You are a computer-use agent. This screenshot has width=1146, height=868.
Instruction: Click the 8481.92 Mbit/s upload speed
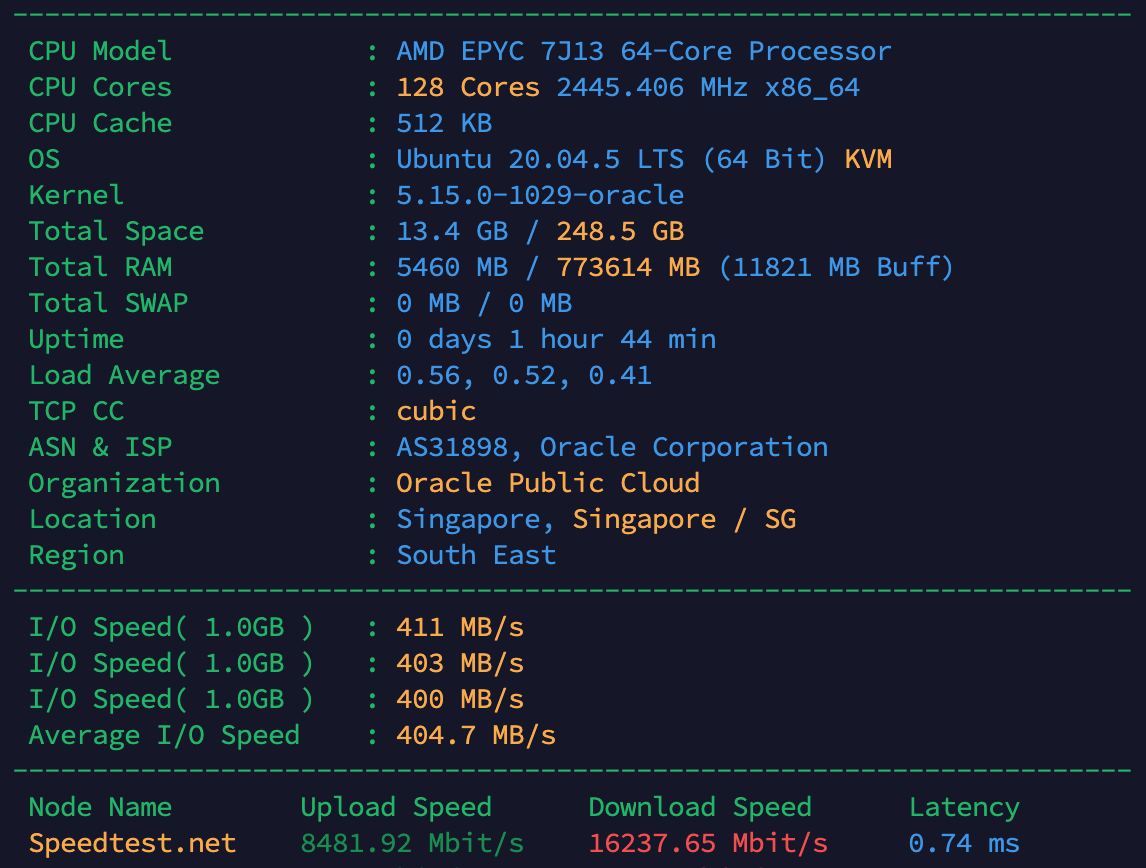click(412, 843)
